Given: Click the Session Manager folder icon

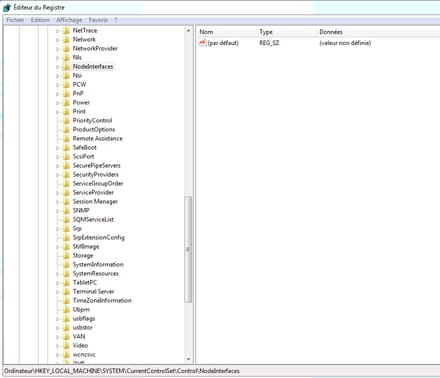Looking at the screenshot, I should tap(66, 201).
